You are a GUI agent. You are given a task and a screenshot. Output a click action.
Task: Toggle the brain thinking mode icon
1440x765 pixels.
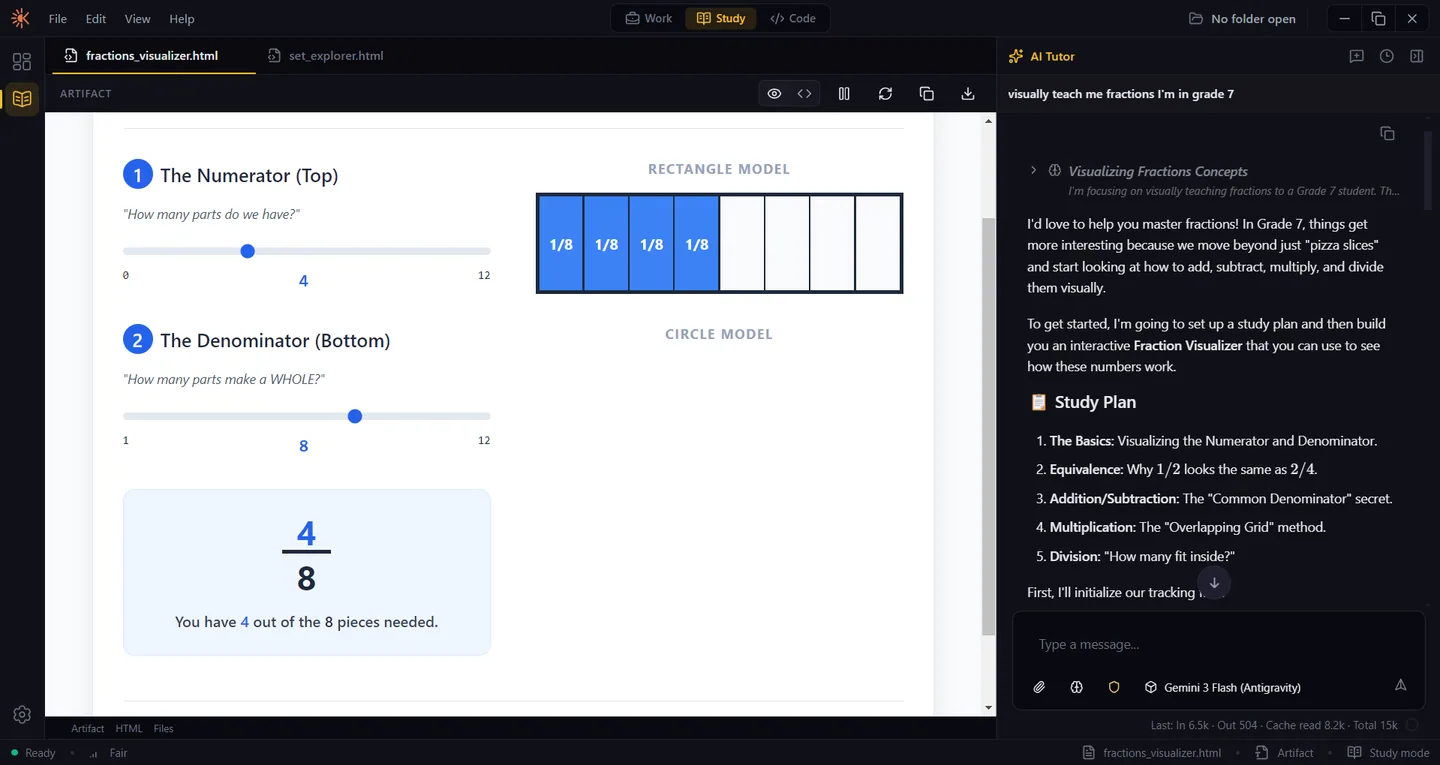(x=1076, y=687)
